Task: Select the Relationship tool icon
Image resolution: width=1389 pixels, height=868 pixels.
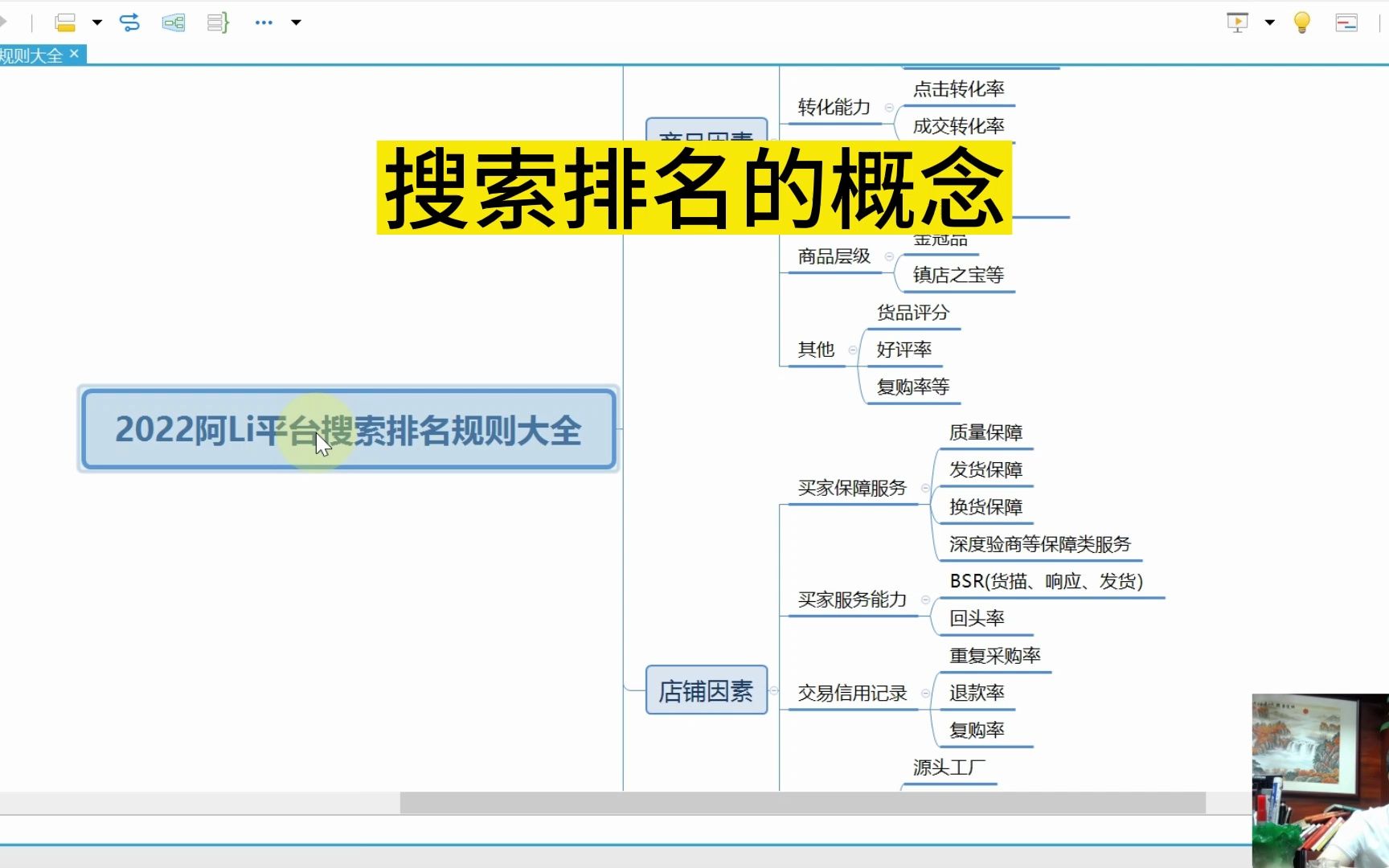Action: pyautogui.click(x=129, y=23)
